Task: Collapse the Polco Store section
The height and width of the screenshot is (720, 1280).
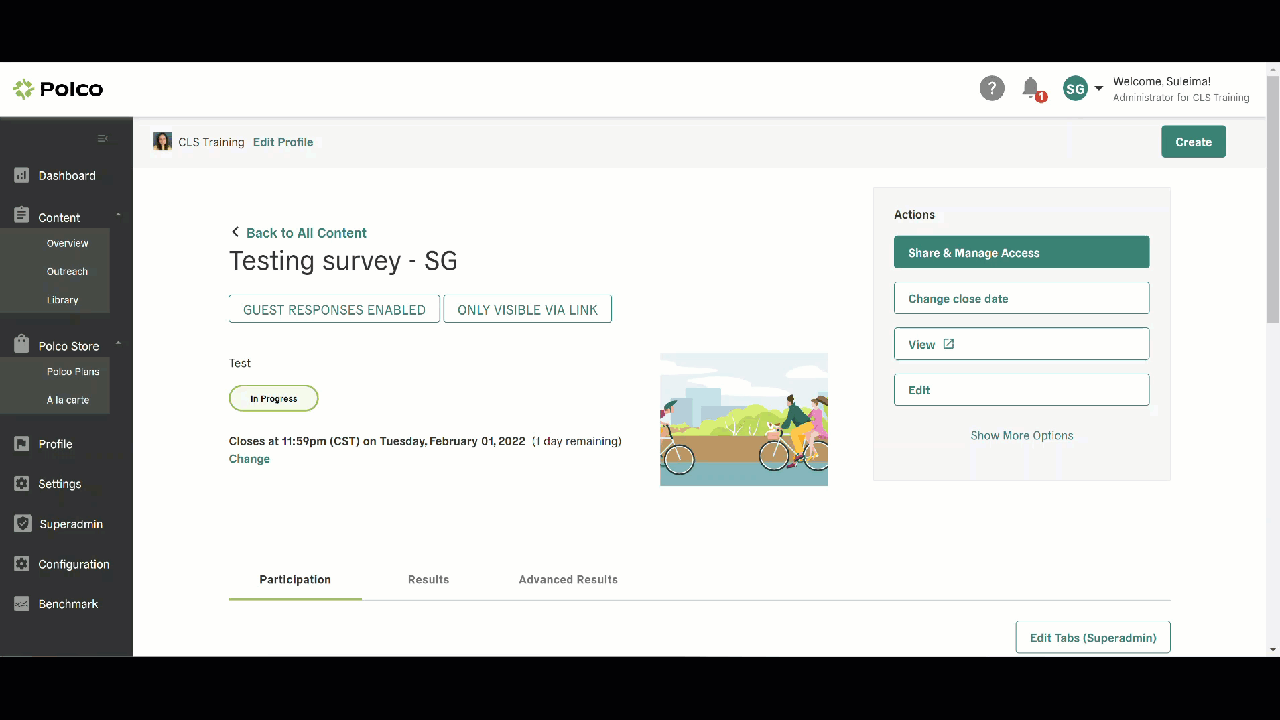Action: click(118, 344)
